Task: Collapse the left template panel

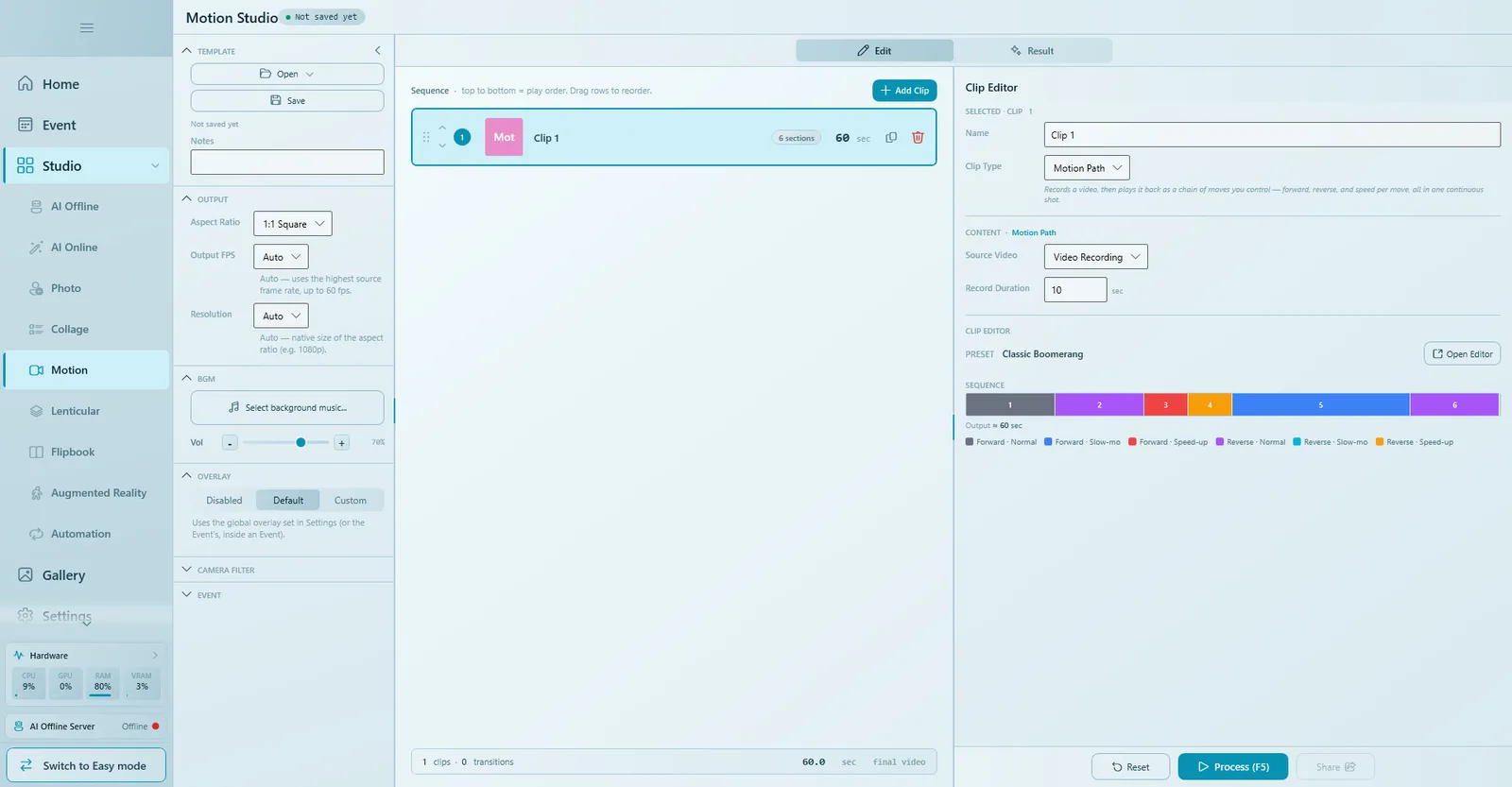Action: (378, 51)
